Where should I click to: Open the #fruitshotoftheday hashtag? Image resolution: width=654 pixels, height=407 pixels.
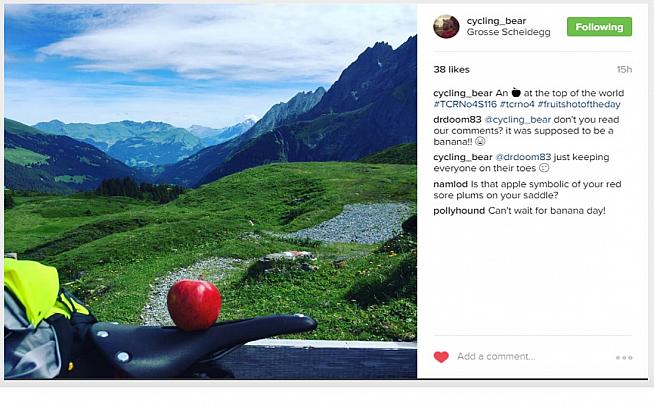pyautogui.click(x=579, y=104)
